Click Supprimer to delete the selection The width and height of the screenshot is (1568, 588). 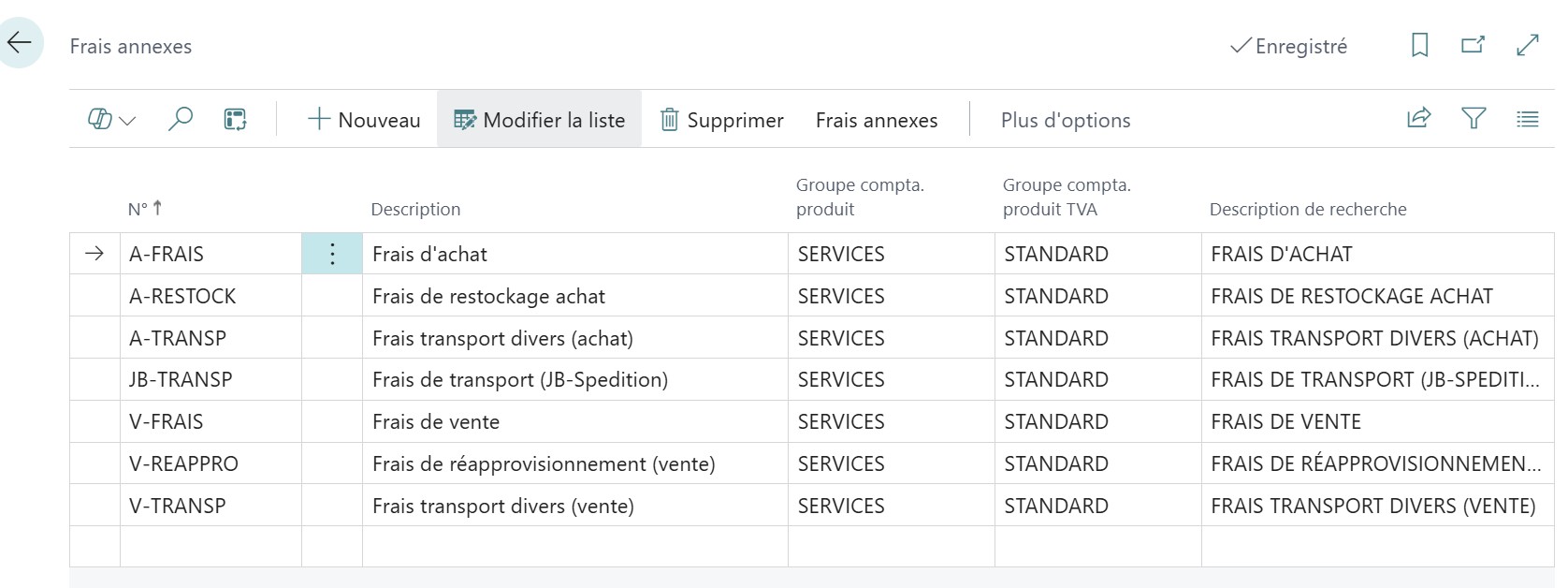(x=720, y=120)
